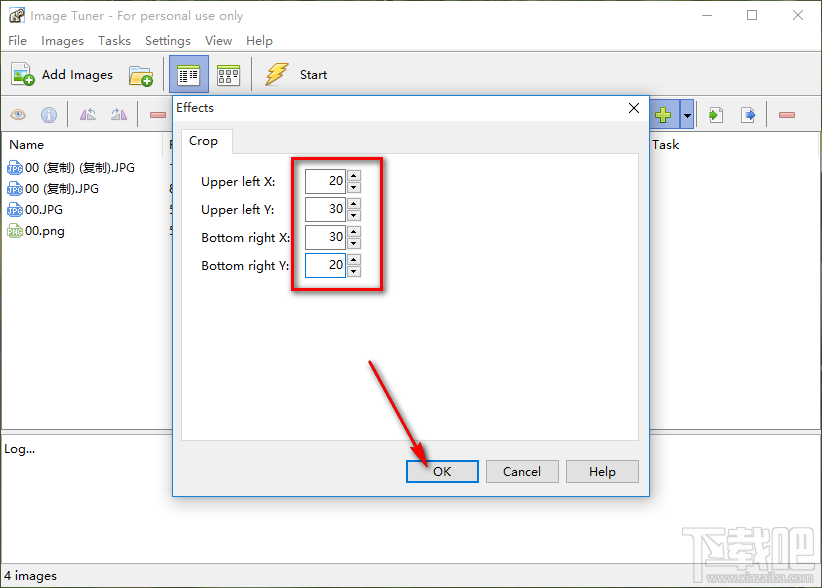Click the Upper left X input field
The image size is (822, 588).
(x=326, y=181)
